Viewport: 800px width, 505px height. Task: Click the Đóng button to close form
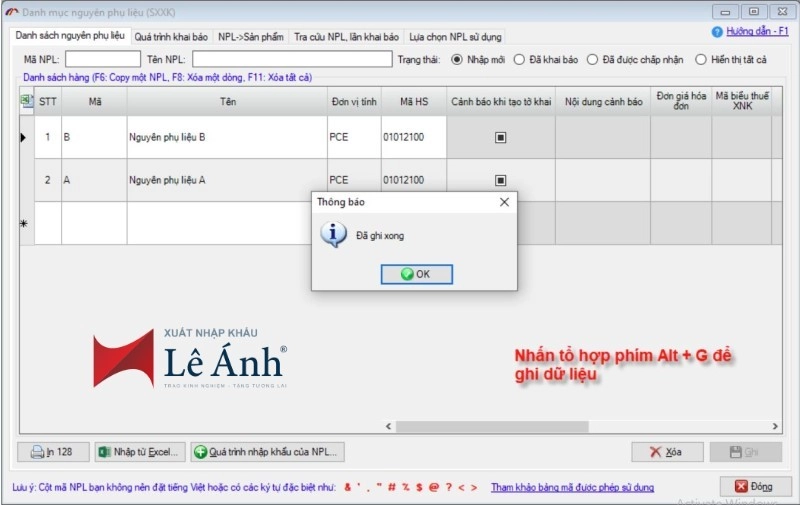[749, 487]
